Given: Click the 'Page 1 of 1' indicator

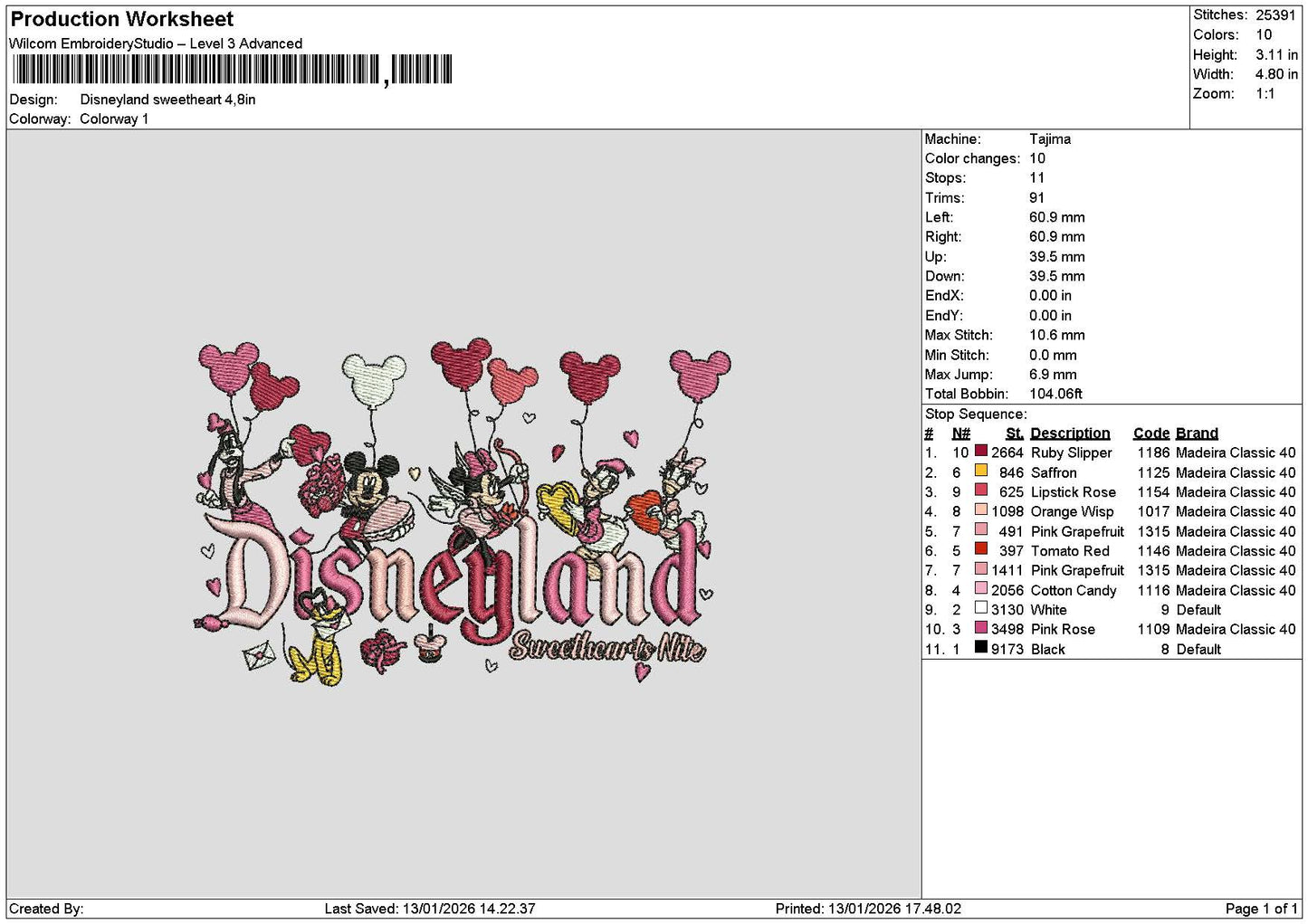Looking at the screenshot, I should click(1261, 909).
